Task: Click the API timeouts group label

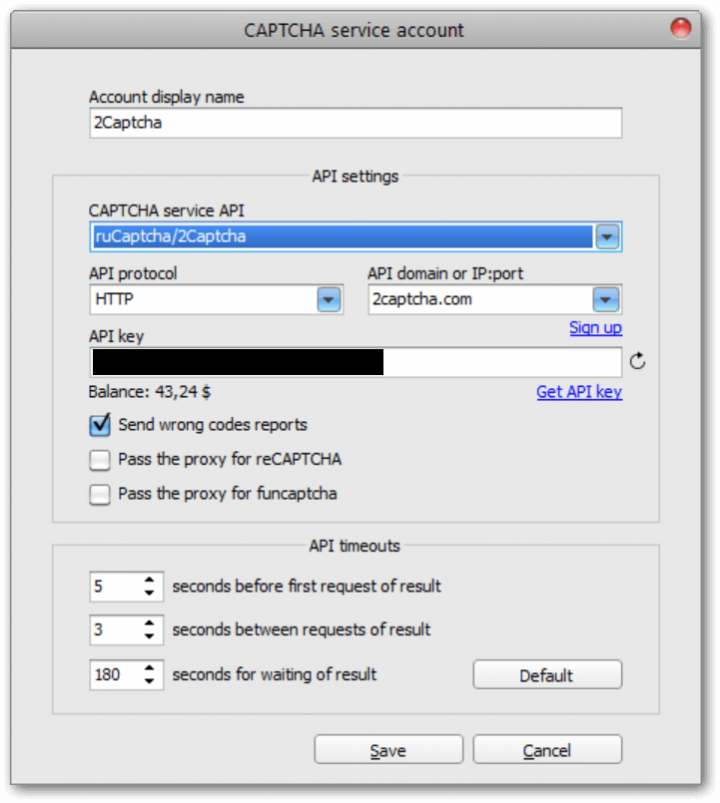Action: click(x=354, y=546)
